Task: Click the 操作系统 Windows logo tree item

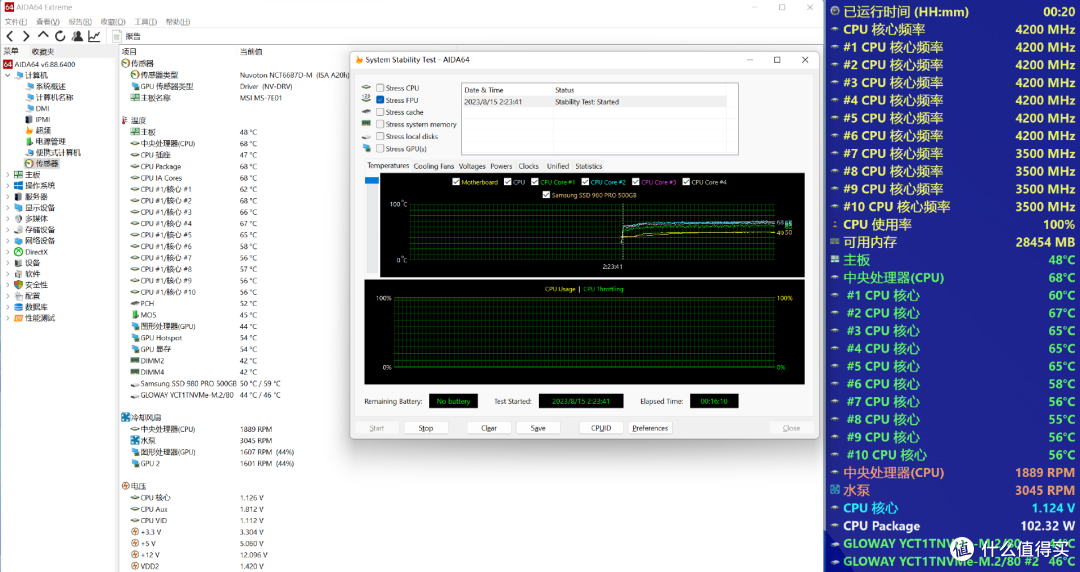Action: pos(39,185)
